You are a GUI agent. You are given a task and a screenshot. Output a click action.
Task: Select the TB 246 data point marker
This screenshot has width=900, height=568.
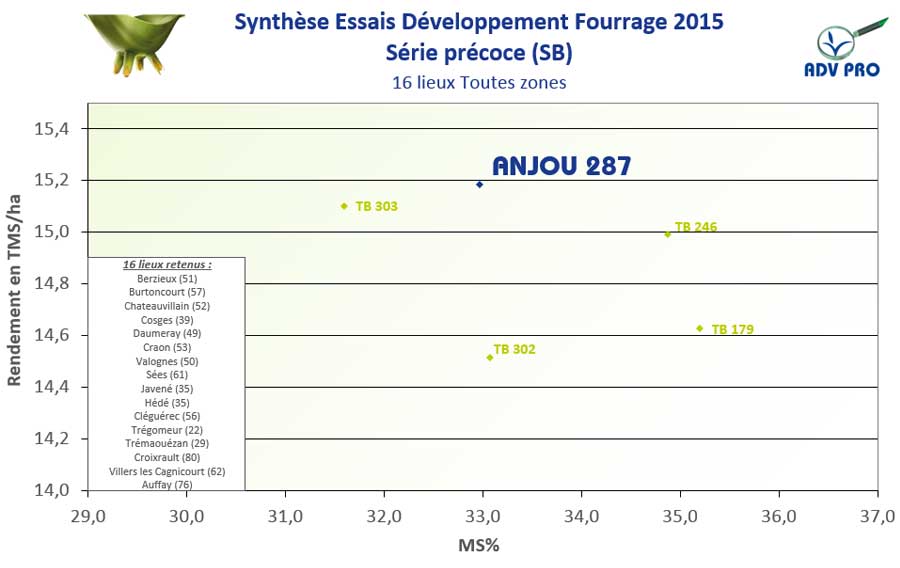pyautogui.click(x=668, y=234)
